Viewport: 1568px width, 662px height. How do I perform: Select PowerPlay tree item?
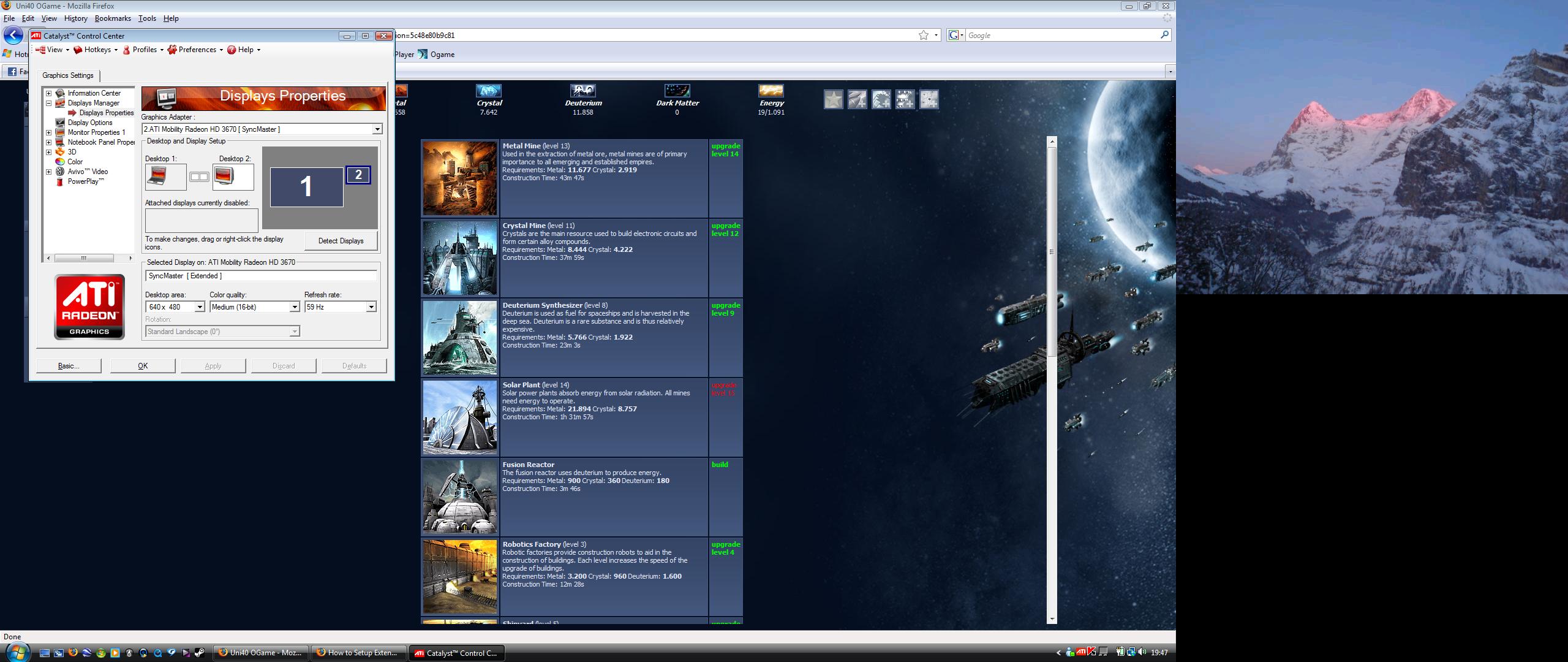point(86,181)
